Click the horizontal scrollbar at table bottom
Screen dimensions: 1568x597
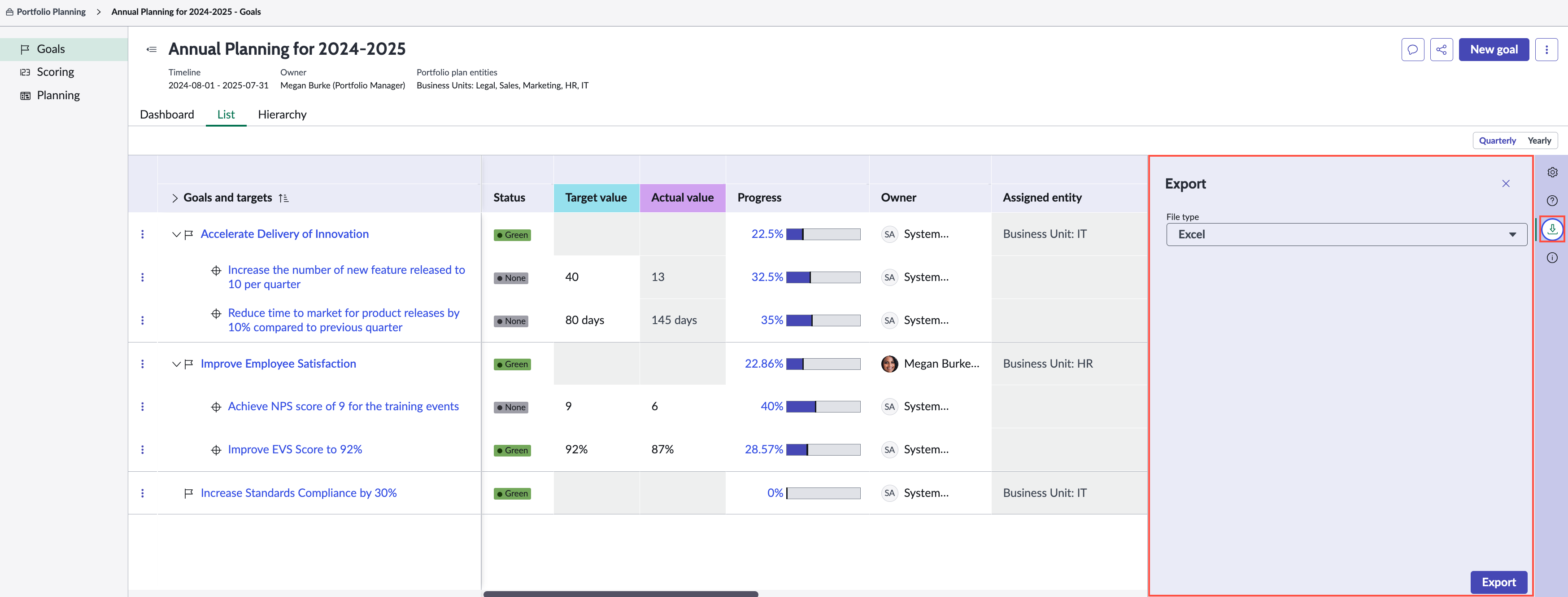[620, 593]
